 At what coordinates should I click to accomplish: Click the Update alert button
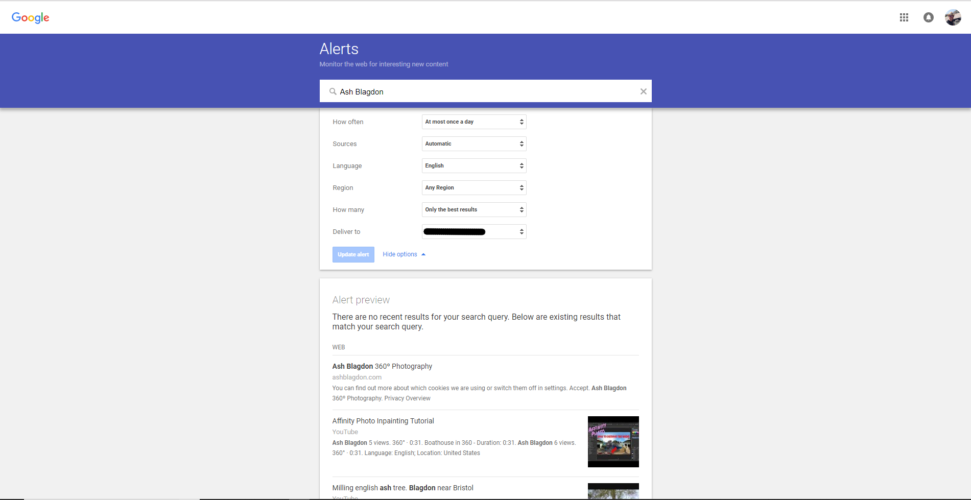pyautogui.click(x=354, y=255)
